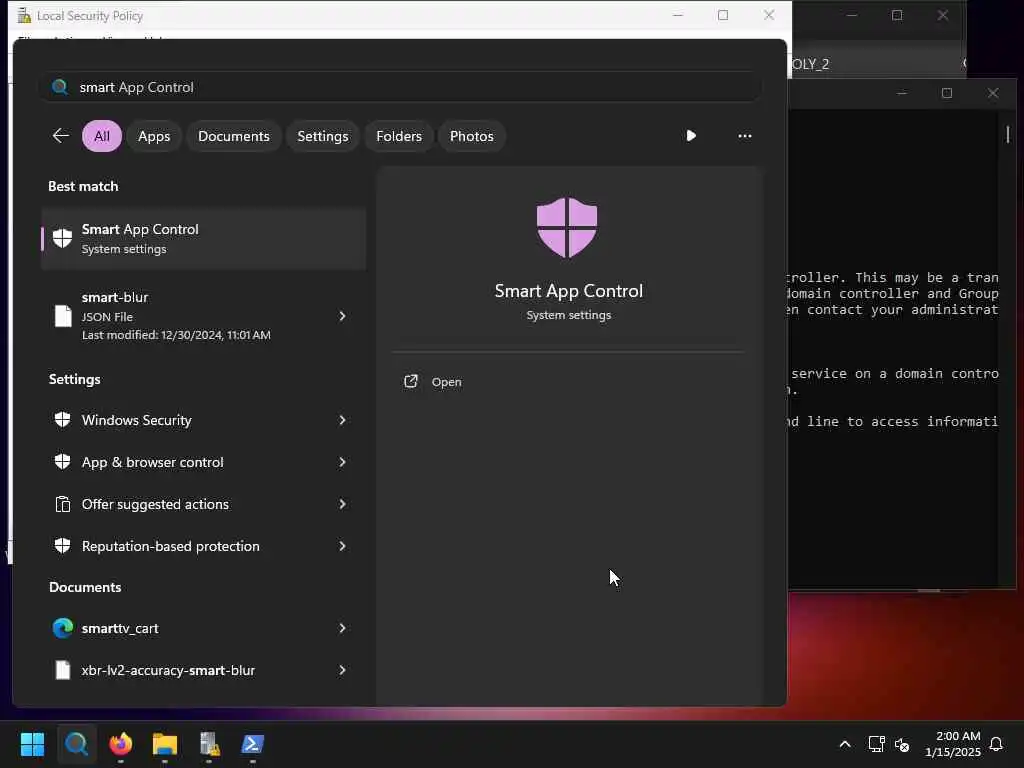Click the muted volume tray icon
1024x768 pixels.
(x=902, y=744)
